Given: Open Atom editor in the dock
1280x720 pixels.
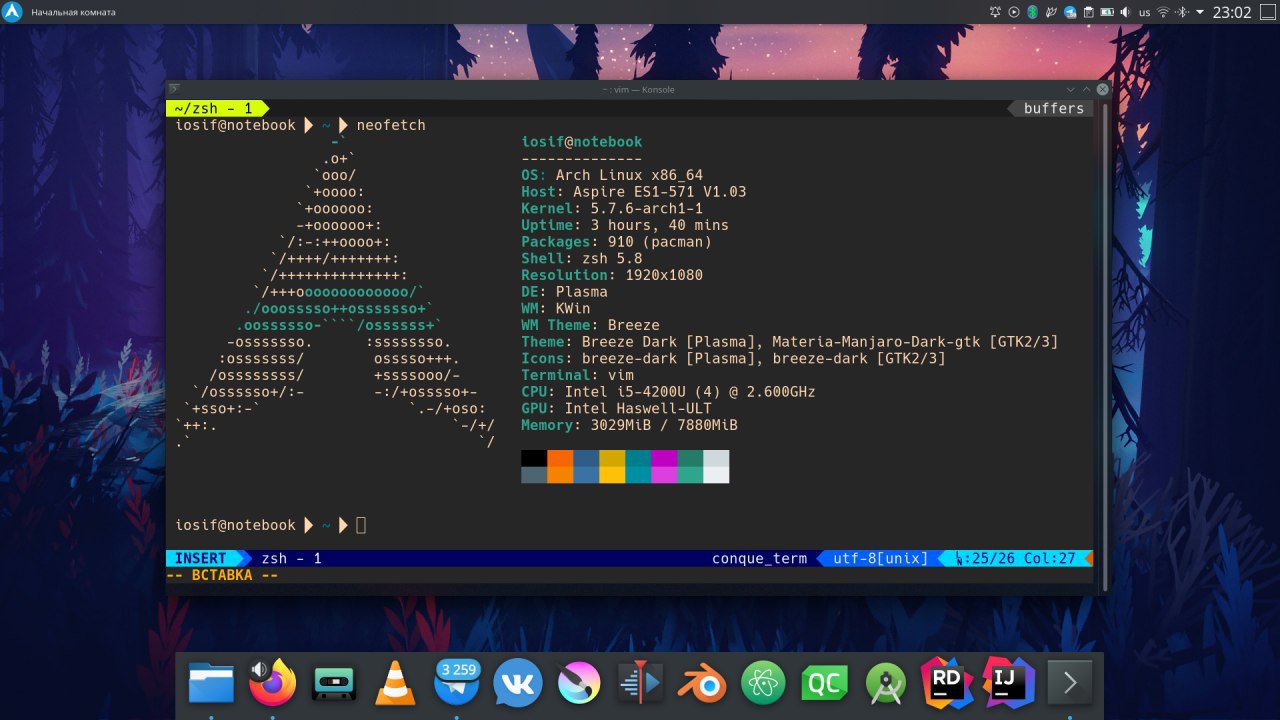Looking at the screenshot, I should (x=763, y=684).
